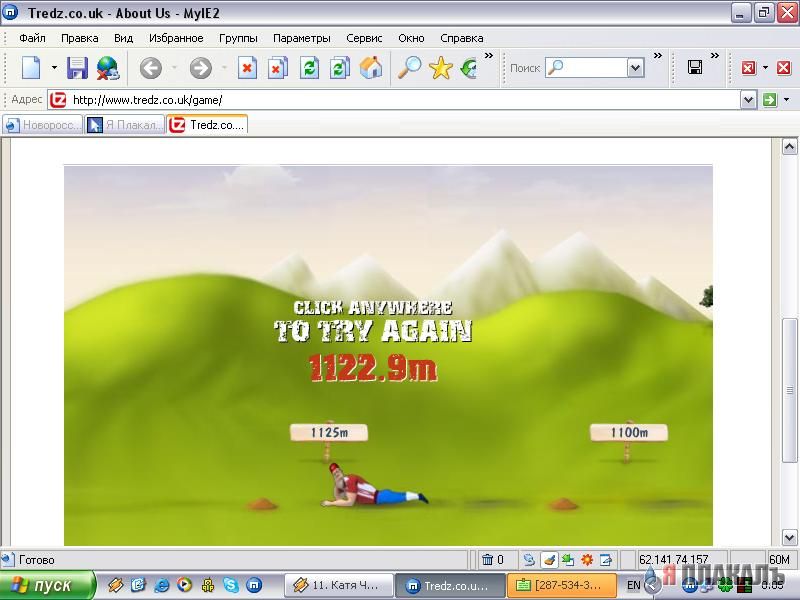The height and width of the screenshot is (600, 800).
Task: Click the green refresh page icon
Action: coord(309,68)
